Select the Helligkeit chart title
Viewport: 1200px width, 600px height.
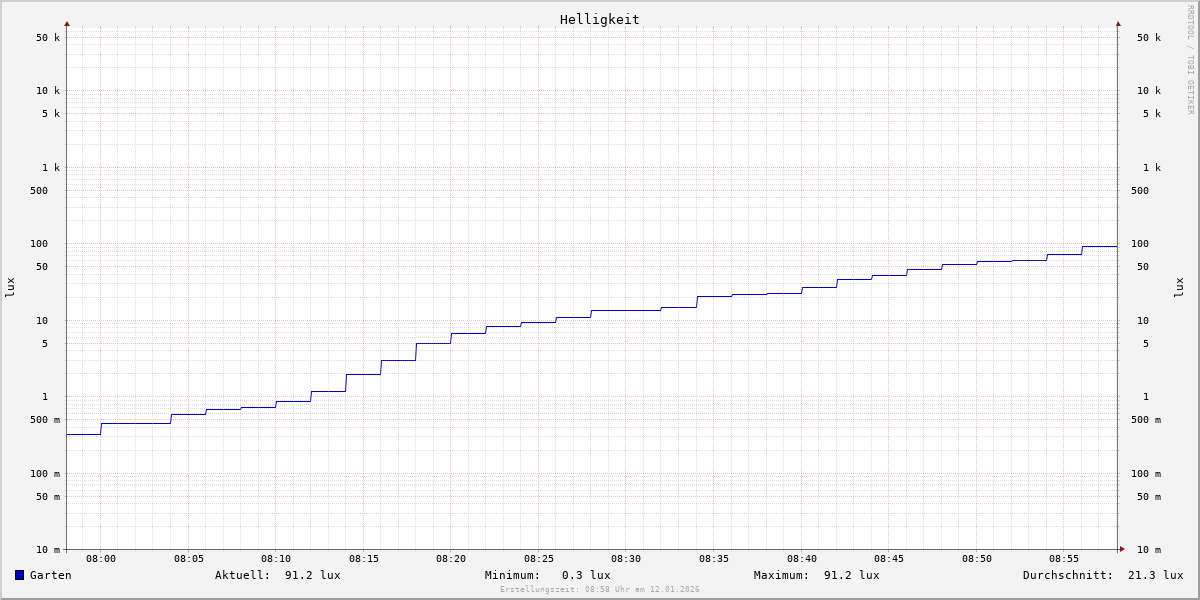coord(599,19)
